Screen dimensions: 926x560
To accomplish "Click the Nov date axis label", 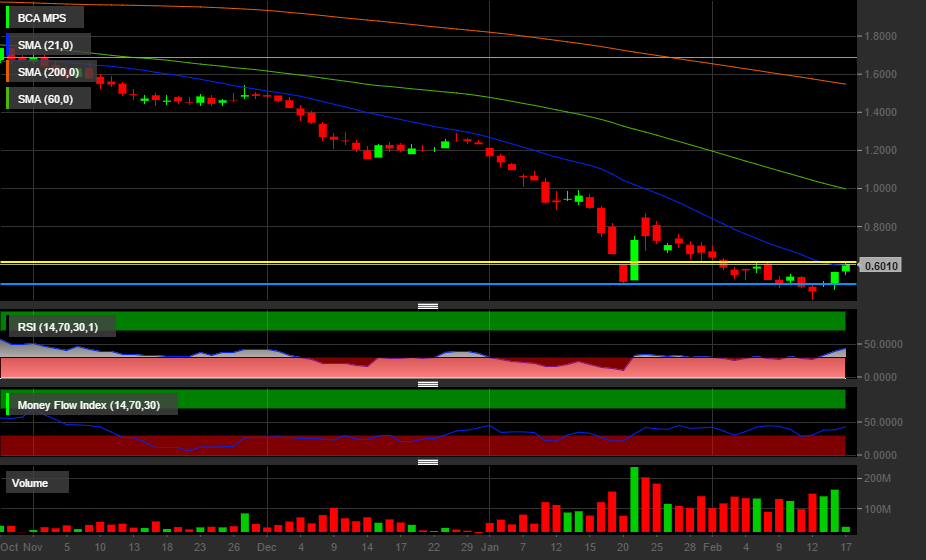I will 32,547.
